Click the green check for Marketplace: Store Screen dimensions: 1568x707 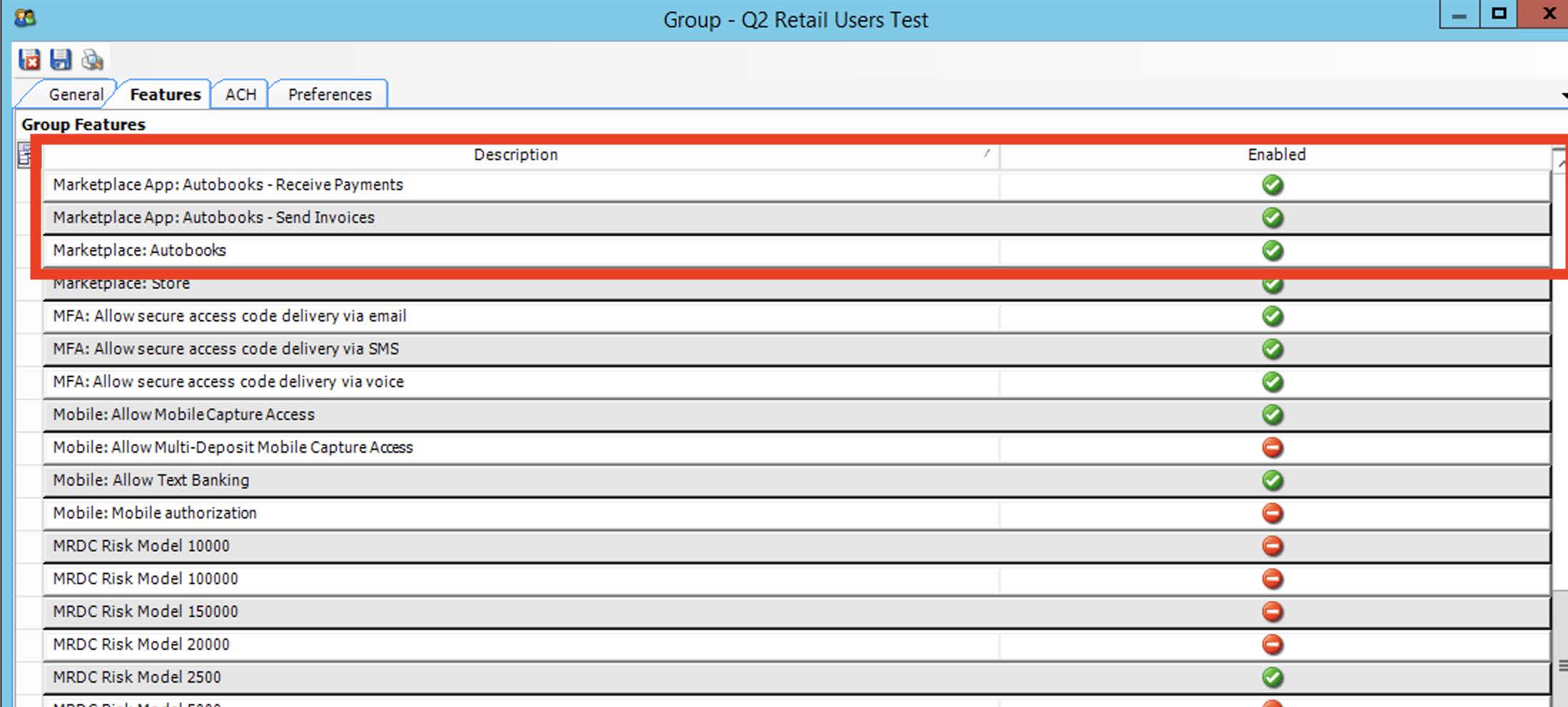(x=1273, y=284)
